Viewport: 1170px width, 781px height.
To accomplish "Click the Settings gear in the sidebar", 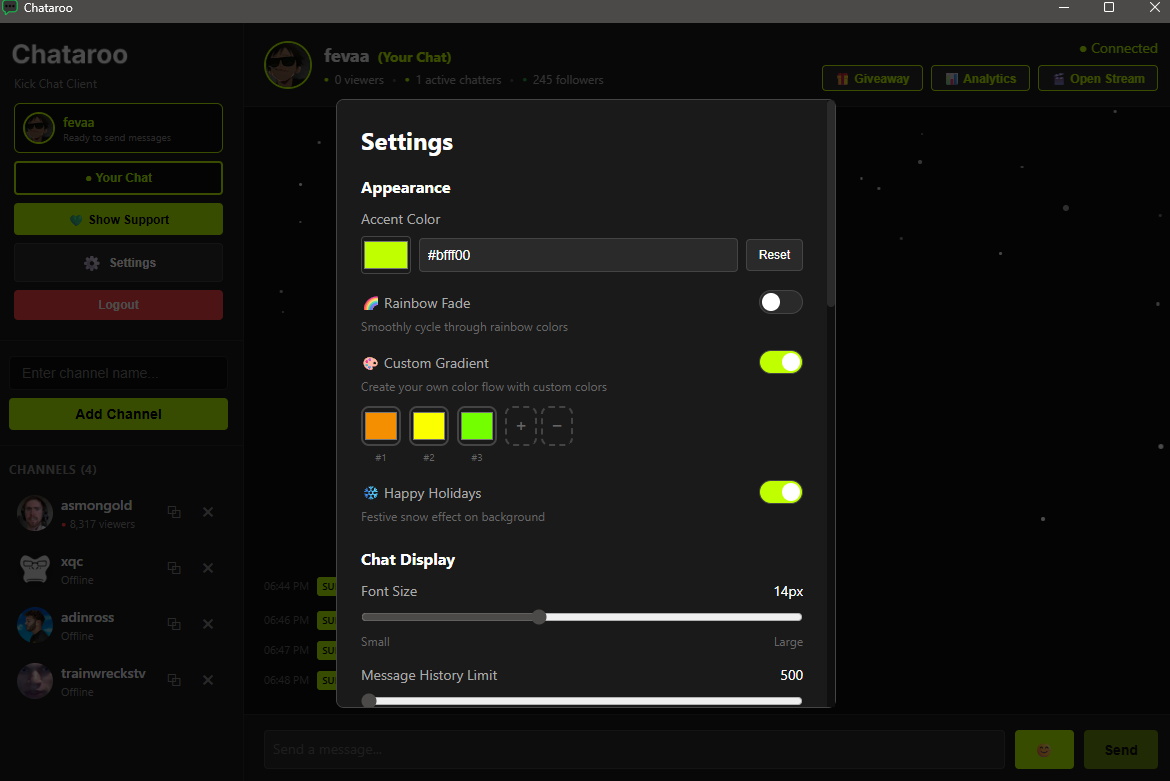I will [118, 262].
